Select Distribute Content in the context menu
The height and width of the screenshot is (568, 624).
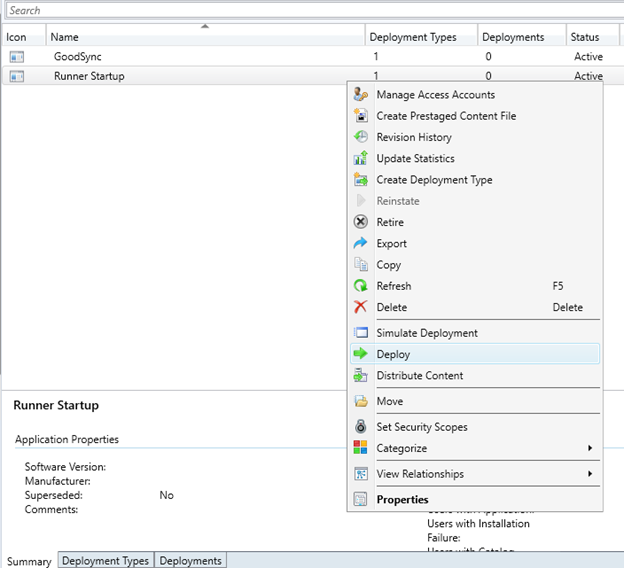pos(419,376)
